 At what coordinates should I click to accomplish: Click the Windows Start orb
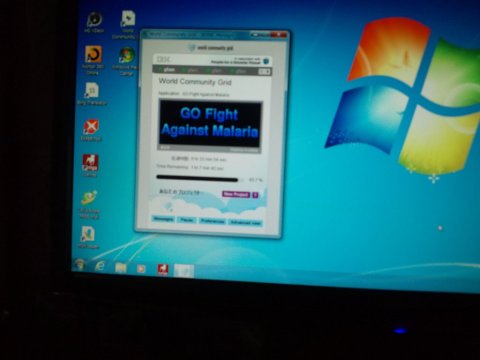(x=80, y=265)
